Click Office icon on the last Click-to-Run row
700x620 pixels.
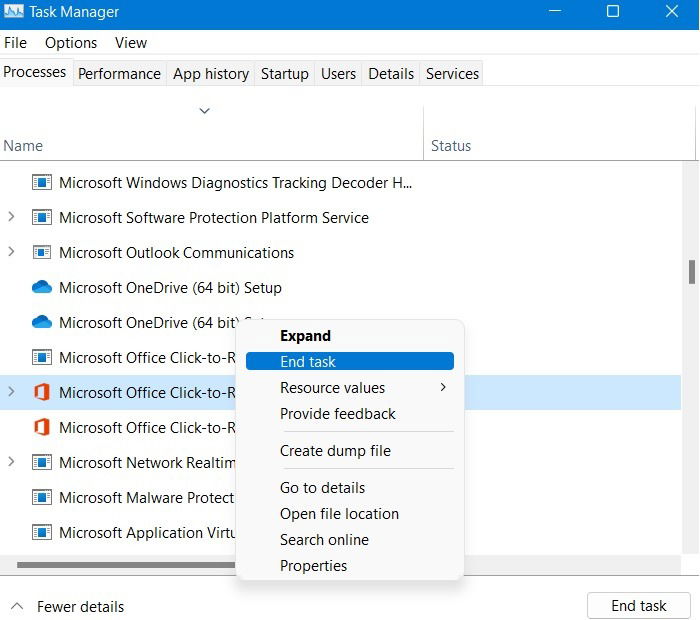[42, 427]
